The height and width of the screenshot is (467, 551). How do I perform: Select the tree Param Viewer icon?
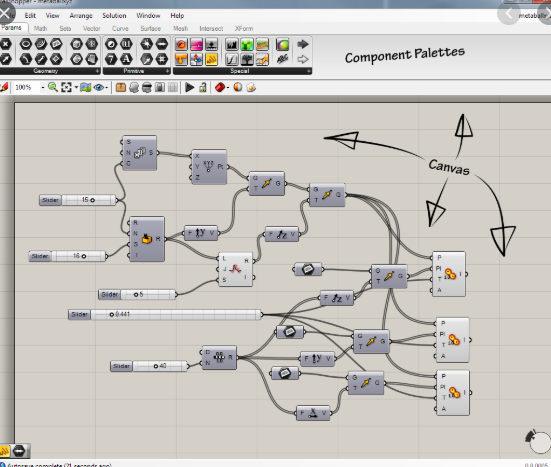(247, 59)
